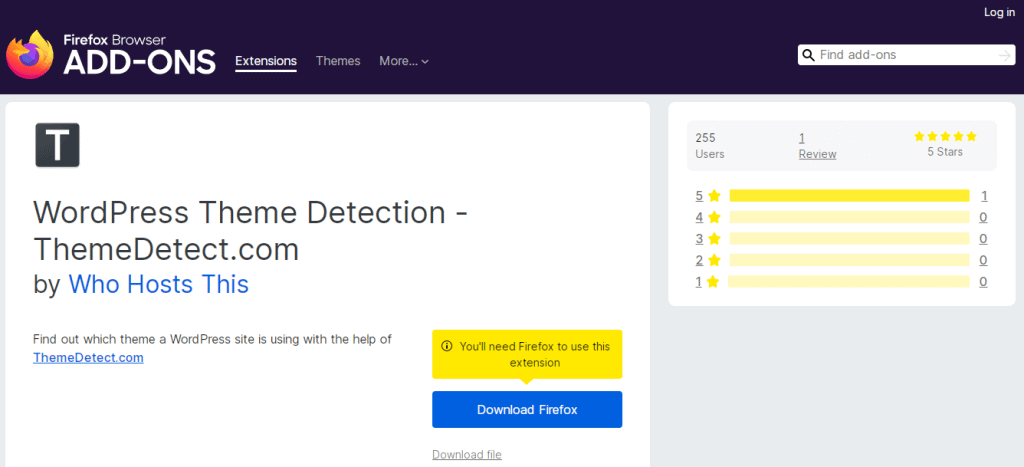
Task: Click the number 3 rating link
Action: coord(699,238)
